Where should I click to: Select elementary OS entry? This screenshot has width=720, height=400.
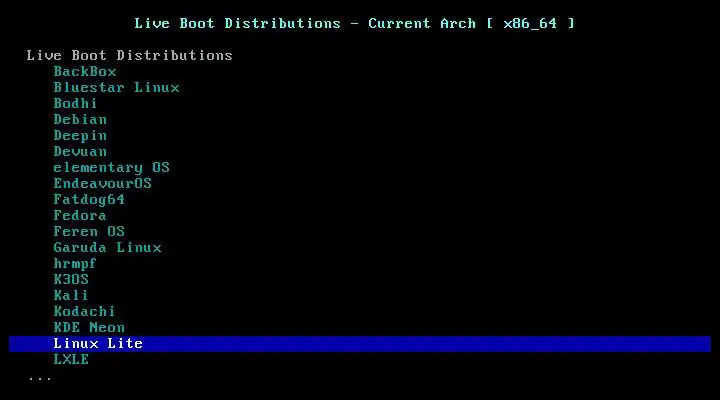(112, 168)
